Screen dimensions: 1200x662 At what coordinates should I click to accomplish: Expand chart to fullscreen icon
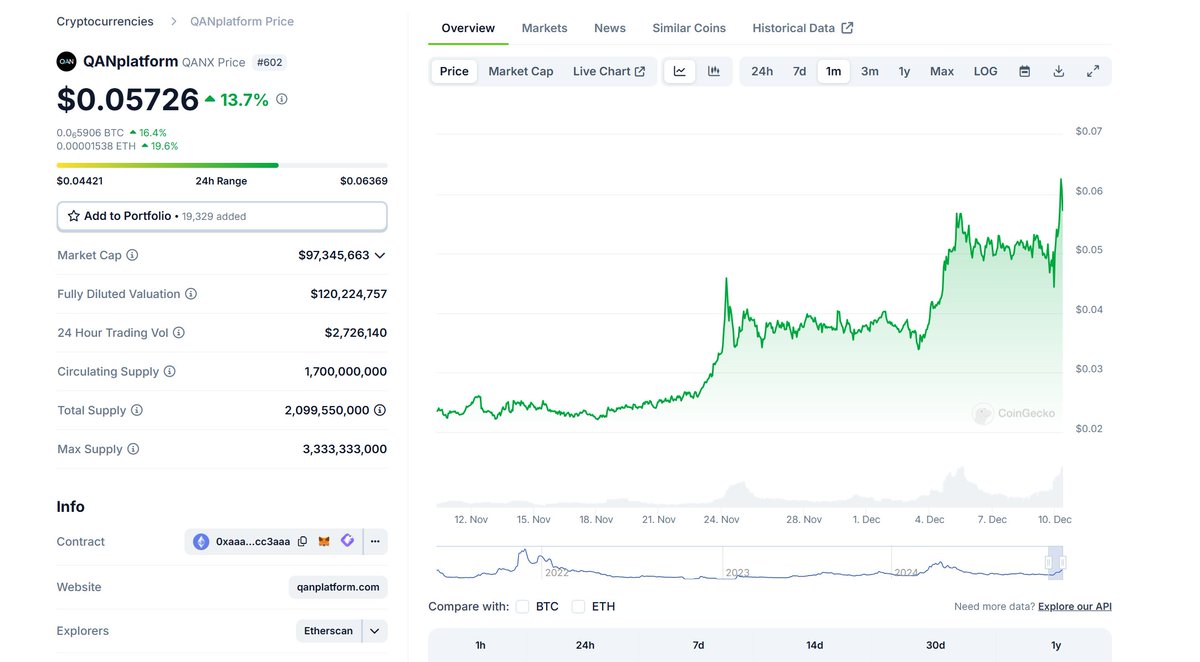[1093, 71]
